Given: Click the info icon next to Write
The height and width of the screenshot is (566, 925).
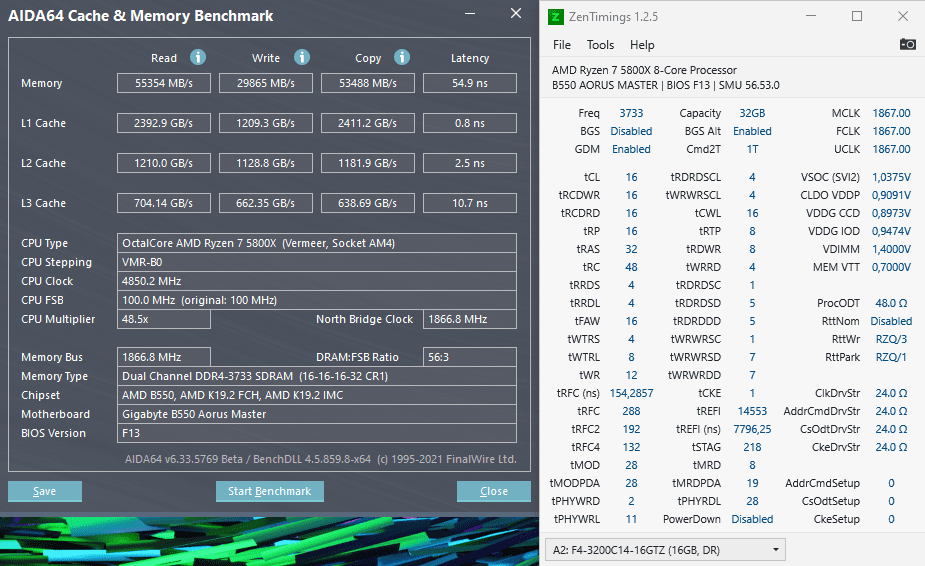Looking at the screenshot, I should coord(301,57).
